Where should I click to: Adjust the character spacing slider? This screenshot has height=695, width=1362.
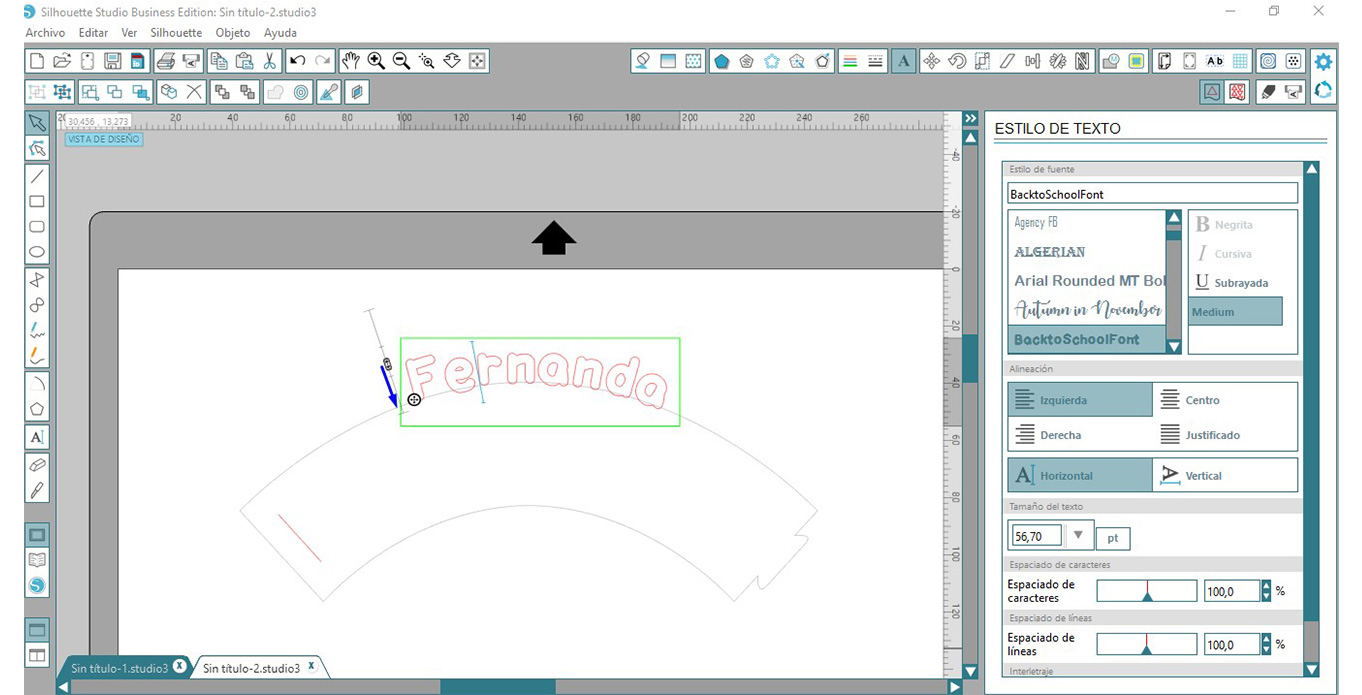tap(1147, 591)
